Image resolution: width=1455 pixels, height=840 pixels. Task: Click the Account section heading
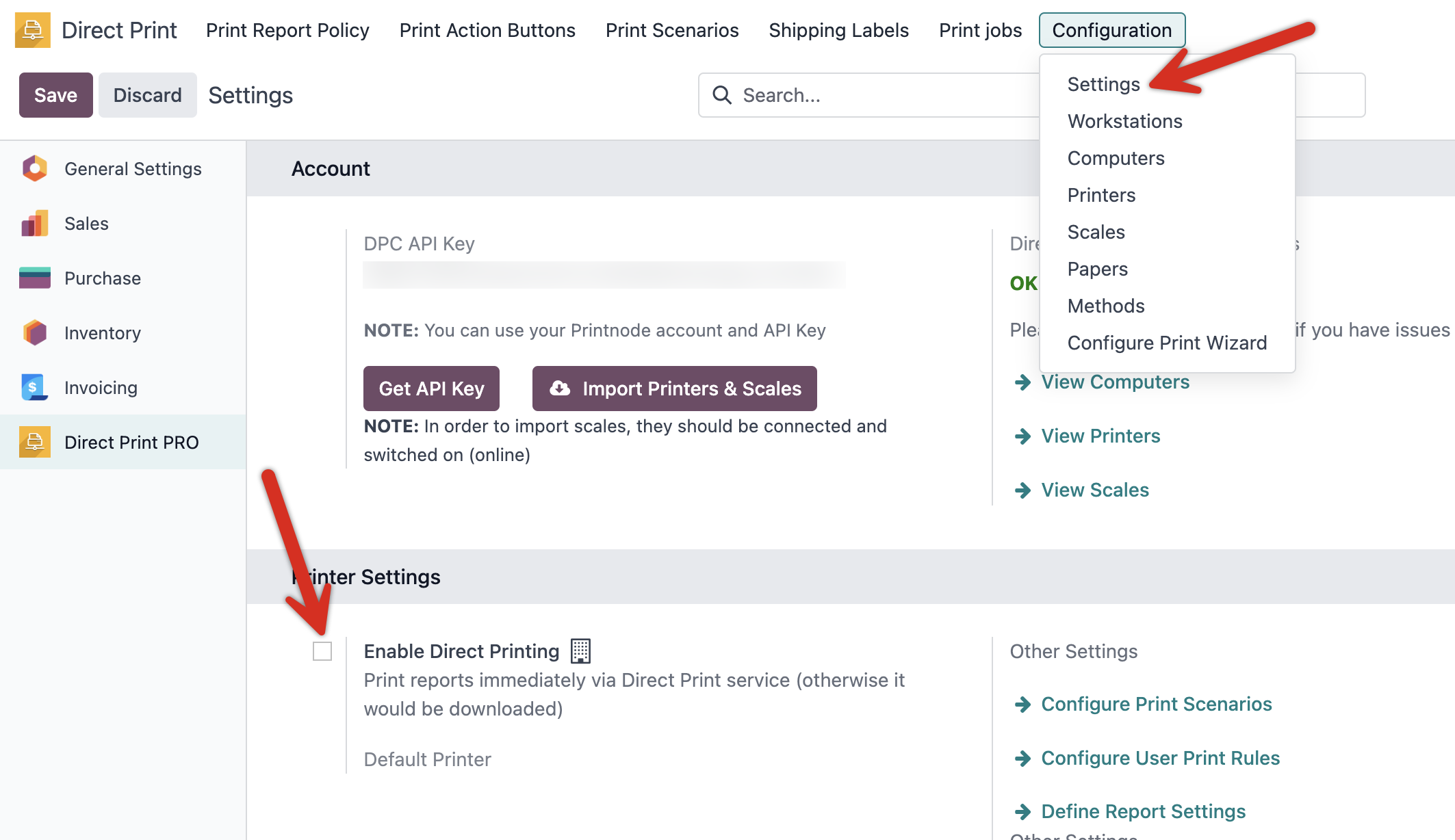pos(331,168)
